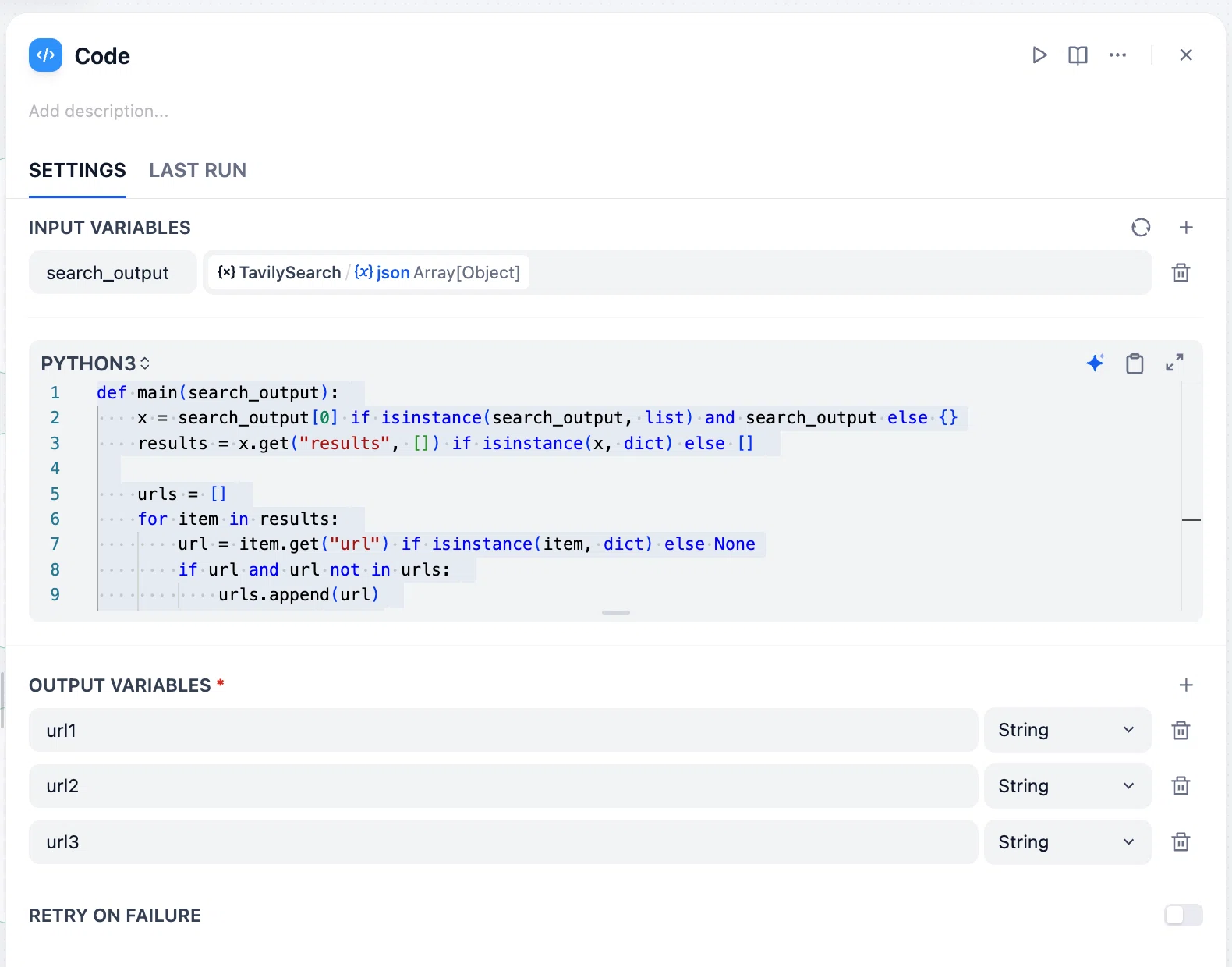Switch to the LAST RUN tab
1232x967 pixels.
198,170
